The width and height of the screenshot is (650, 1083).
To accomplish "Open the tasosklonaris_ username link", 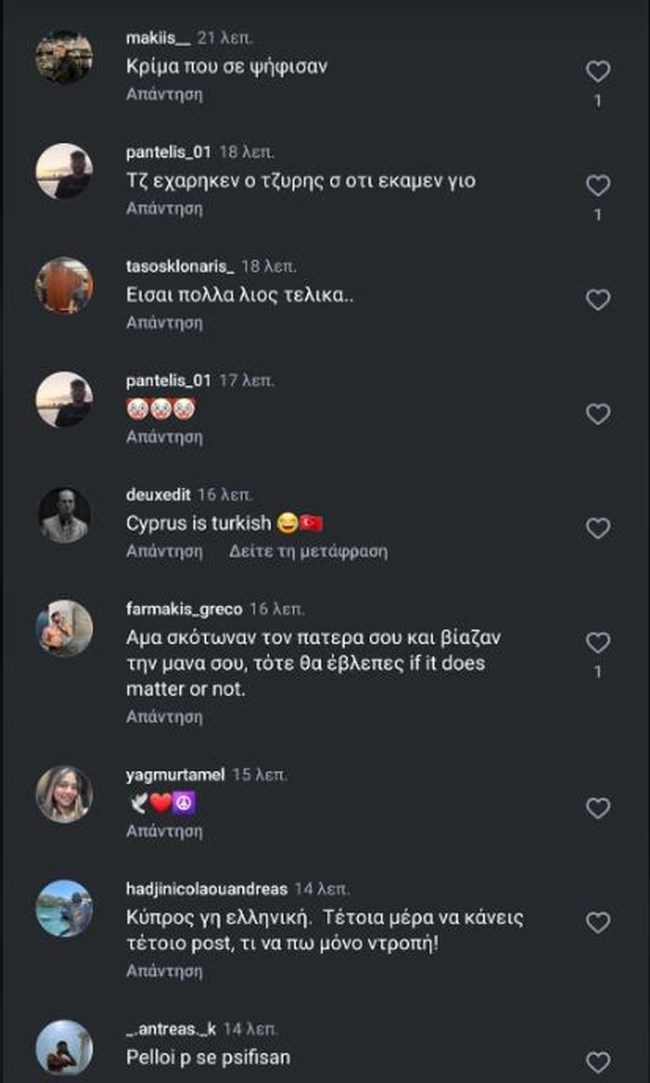I will 180,266.
